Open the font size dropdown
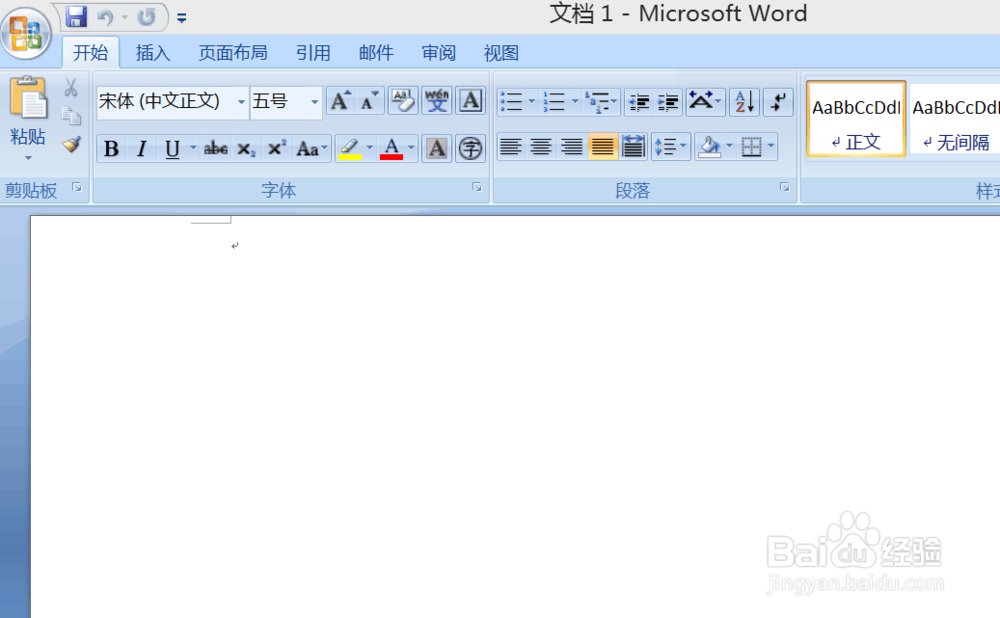Screen dimensions: 1000x618 313,102
